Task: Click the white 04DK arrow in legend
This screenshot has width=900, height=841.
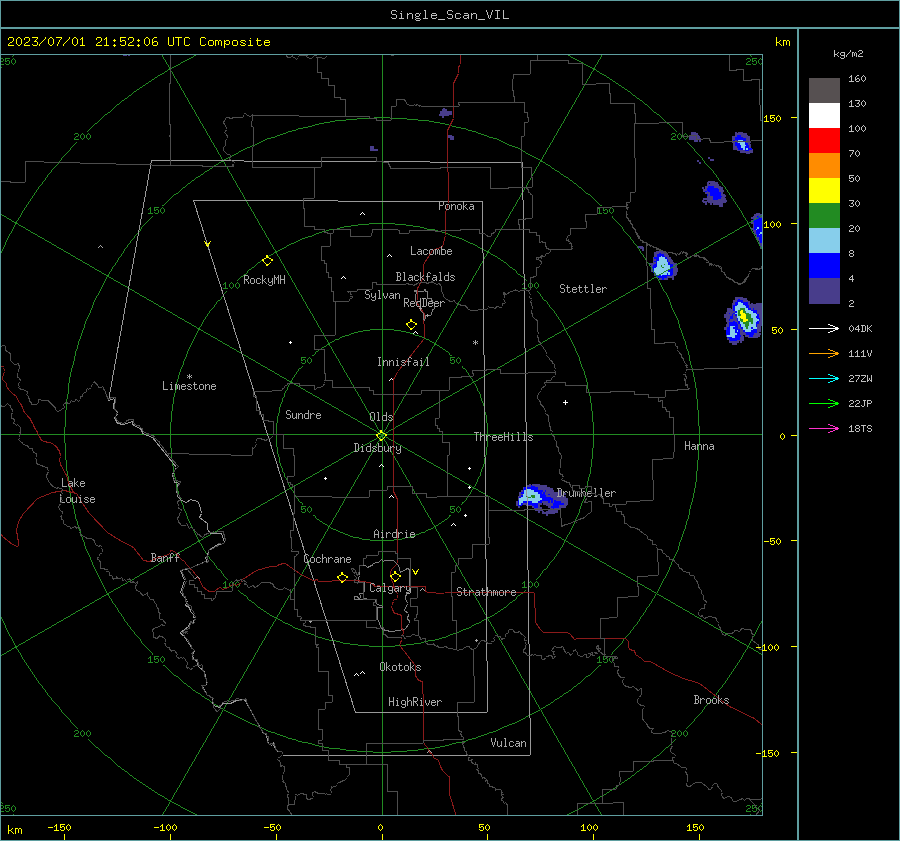Action: click(x=824, y=328)
